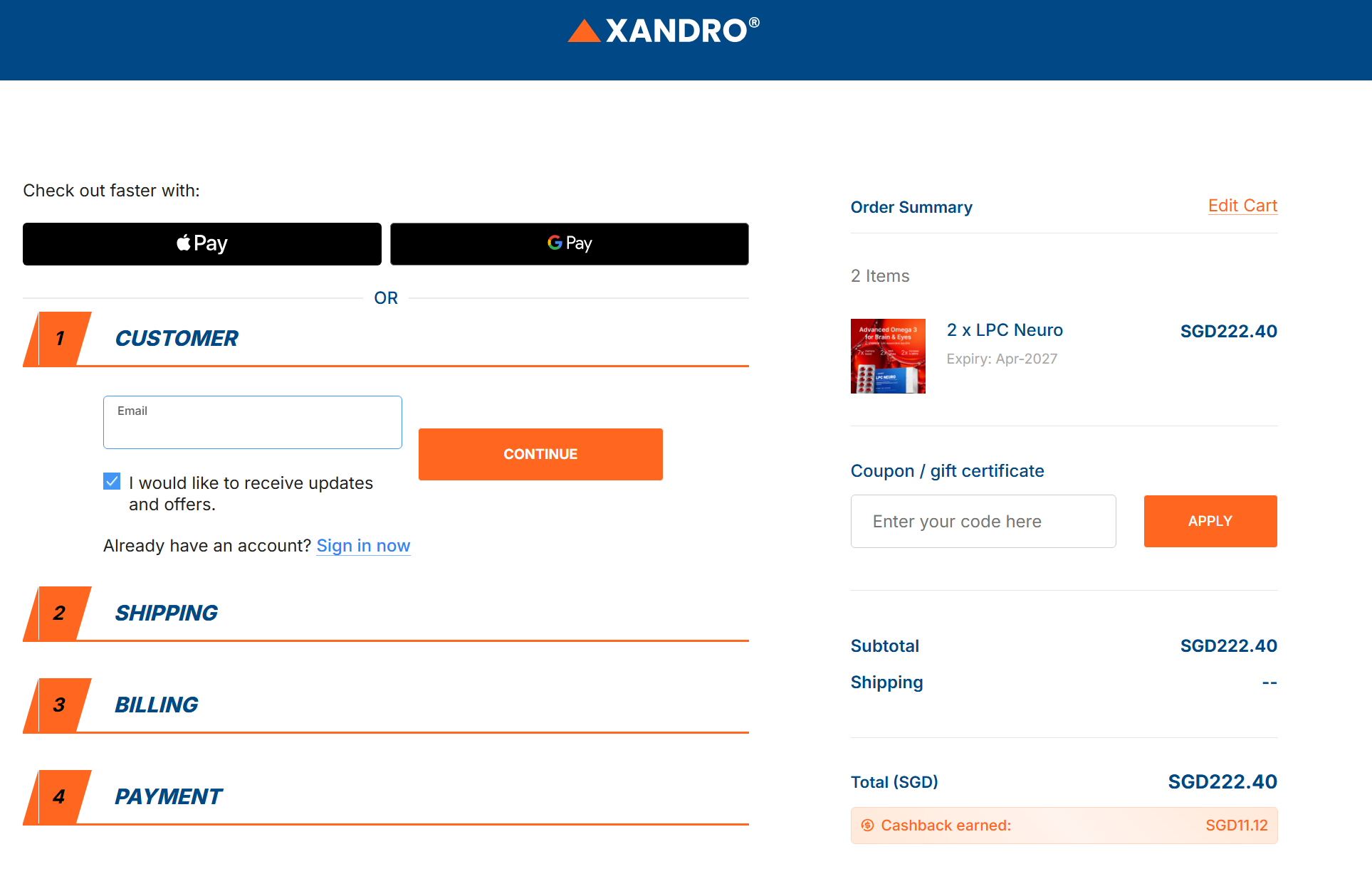
Task: Click the cashback coin icon
Action: [866, 826]
